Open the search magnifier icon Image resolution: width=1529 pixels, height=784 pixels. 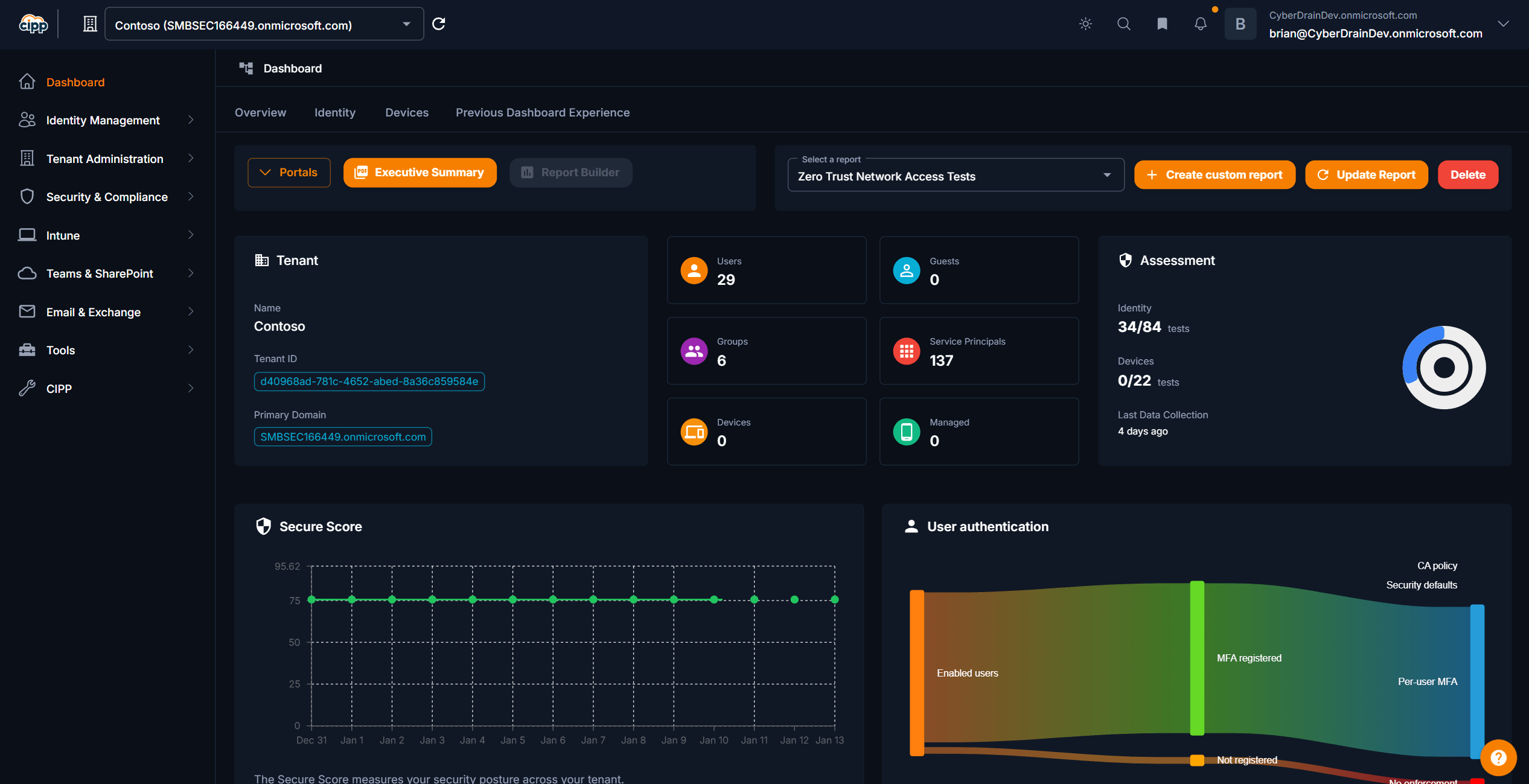(x=1123, y=24)
